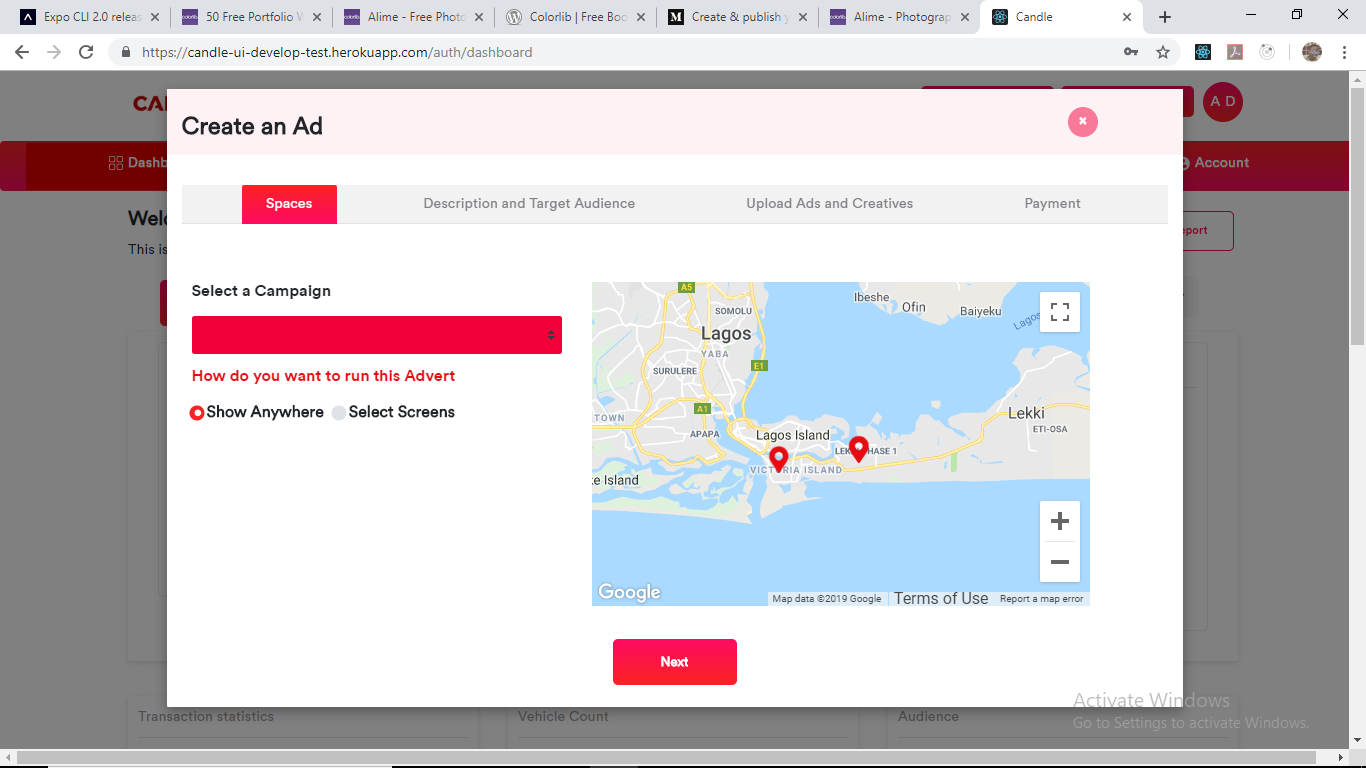This screenshot has height=768, width=1366.
Task: Reload the page in the browser
Action: pos(86,52)
